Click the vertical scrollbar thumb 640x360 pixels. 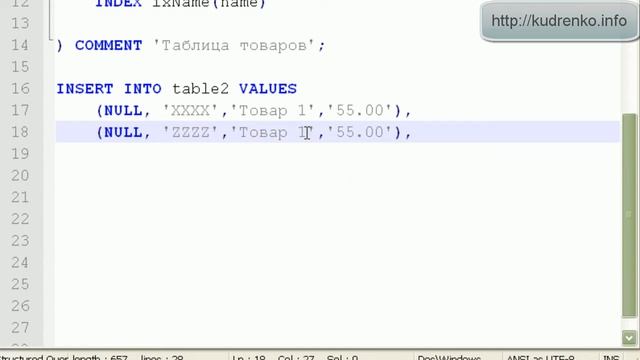tap(629, 215)
